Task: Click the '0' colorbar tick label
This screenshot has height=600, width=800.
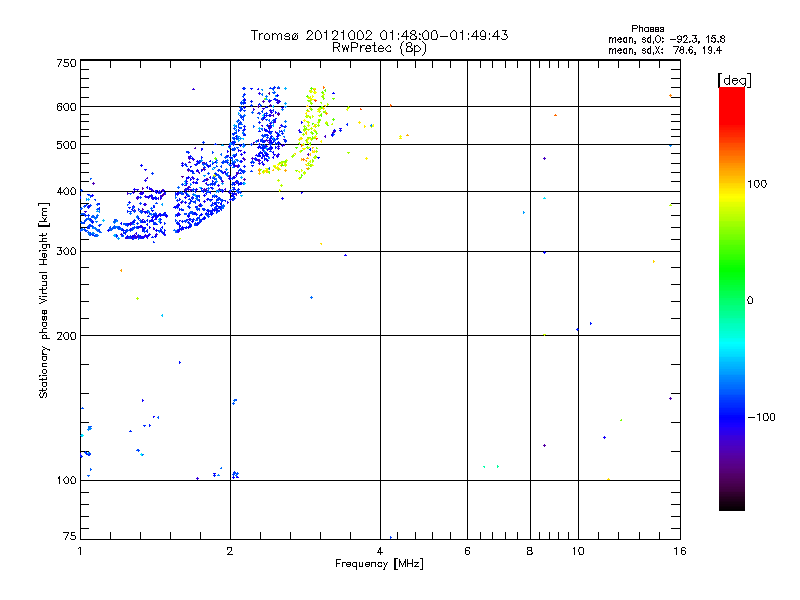Action: pyautogui.click(x=750, y=301)
